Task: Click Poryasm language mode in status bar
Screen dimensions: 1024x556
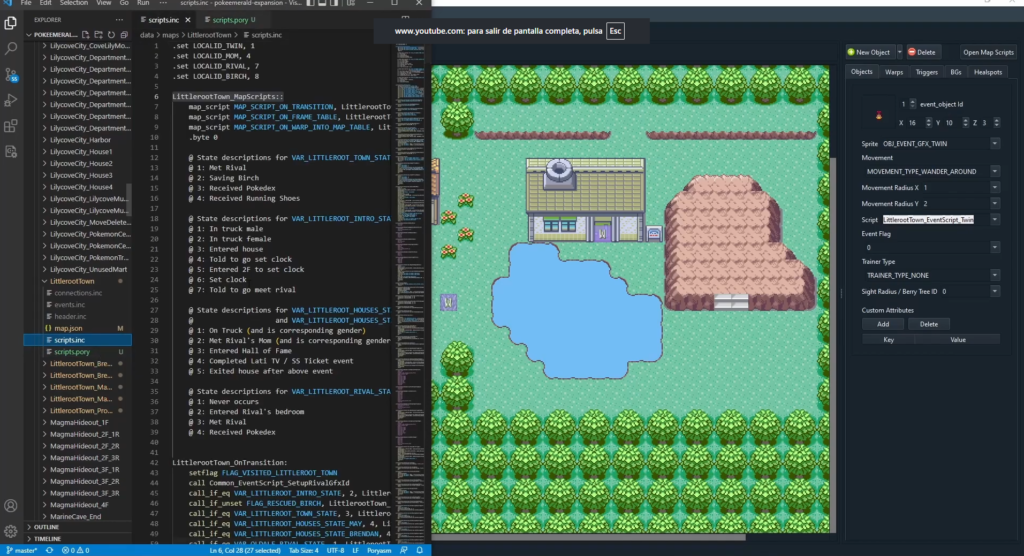Action: [379, 550]
